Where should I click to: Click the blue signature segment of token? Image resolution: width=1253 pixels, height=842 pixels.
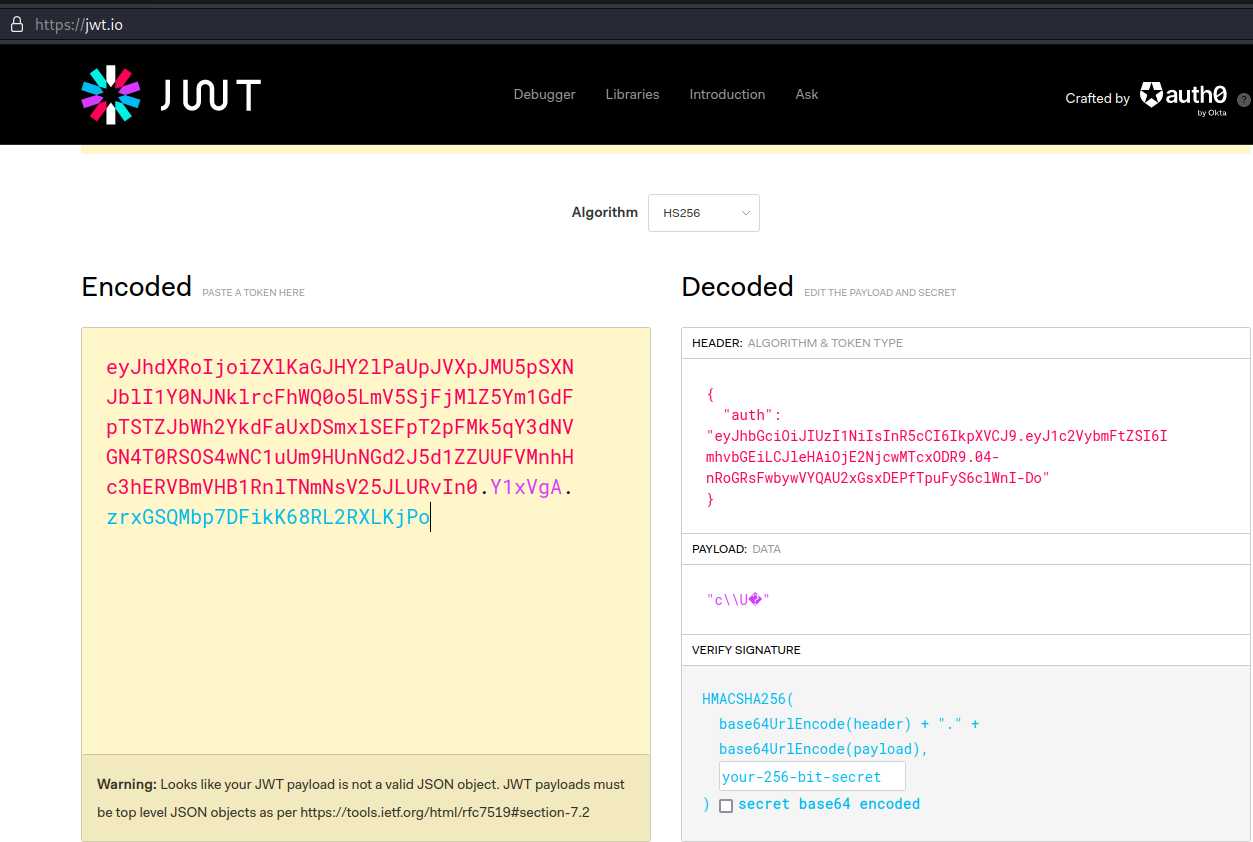coord(267,518)
